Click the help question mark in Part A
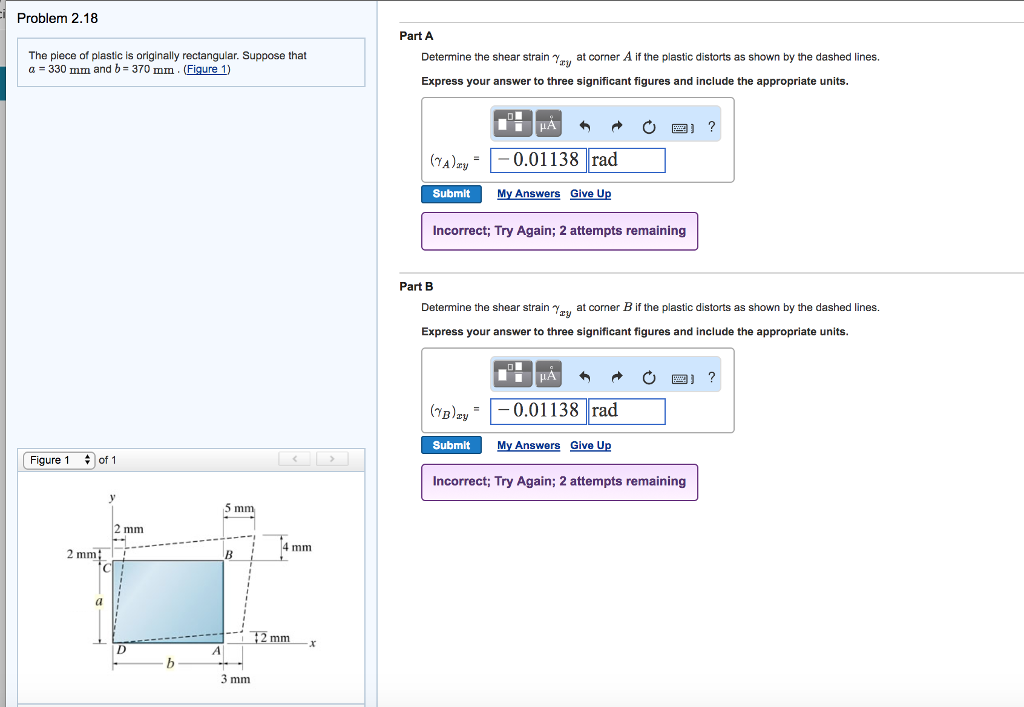The image size is (1024, 707). 711,127
